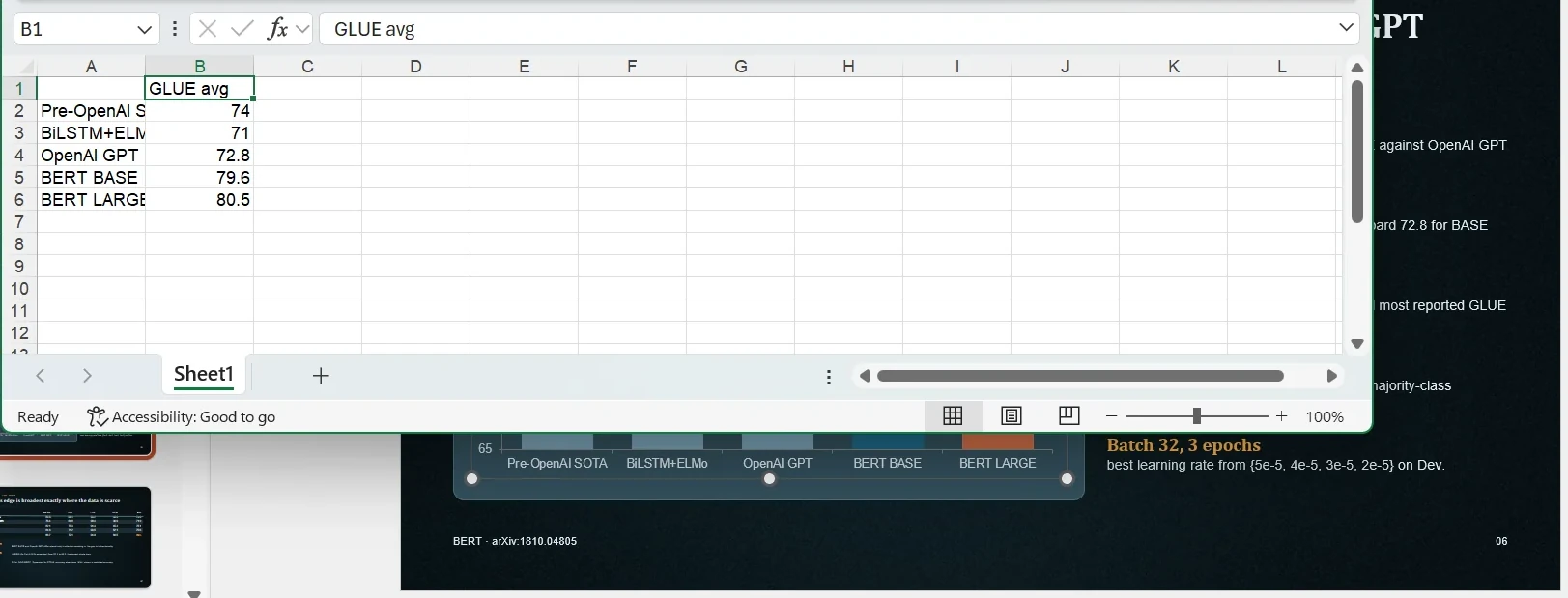Click the orange BERT LARGE bar in the chart

coord(998,441)
